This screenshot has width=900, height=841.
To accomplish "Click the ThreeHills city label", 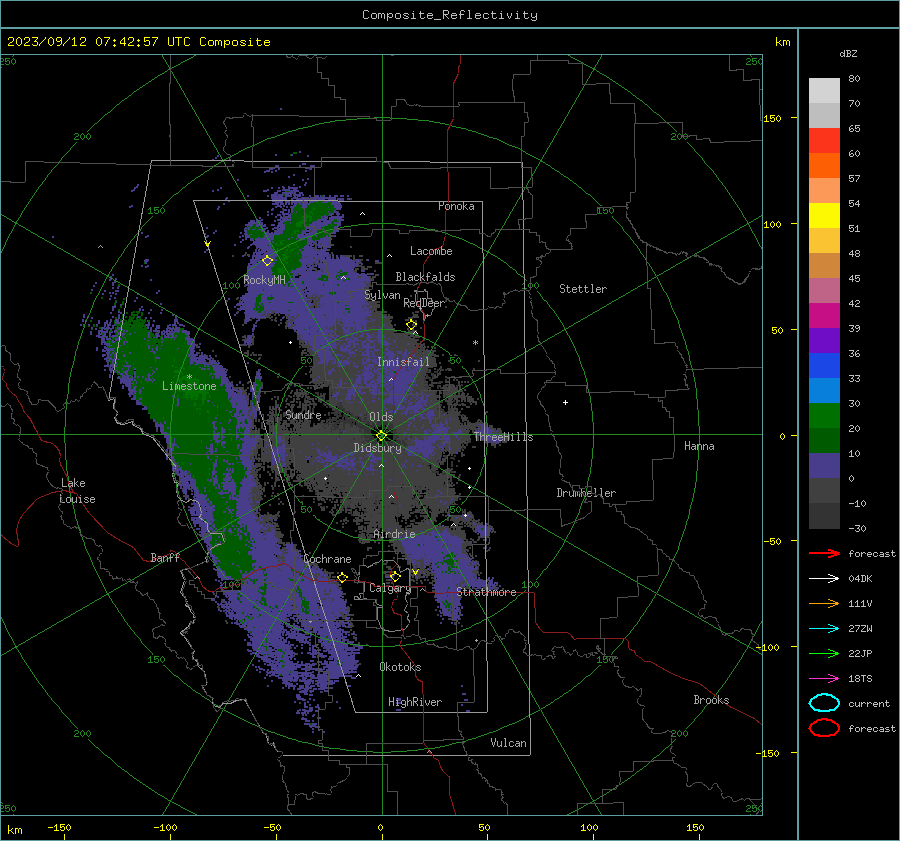I will [503, 437].
